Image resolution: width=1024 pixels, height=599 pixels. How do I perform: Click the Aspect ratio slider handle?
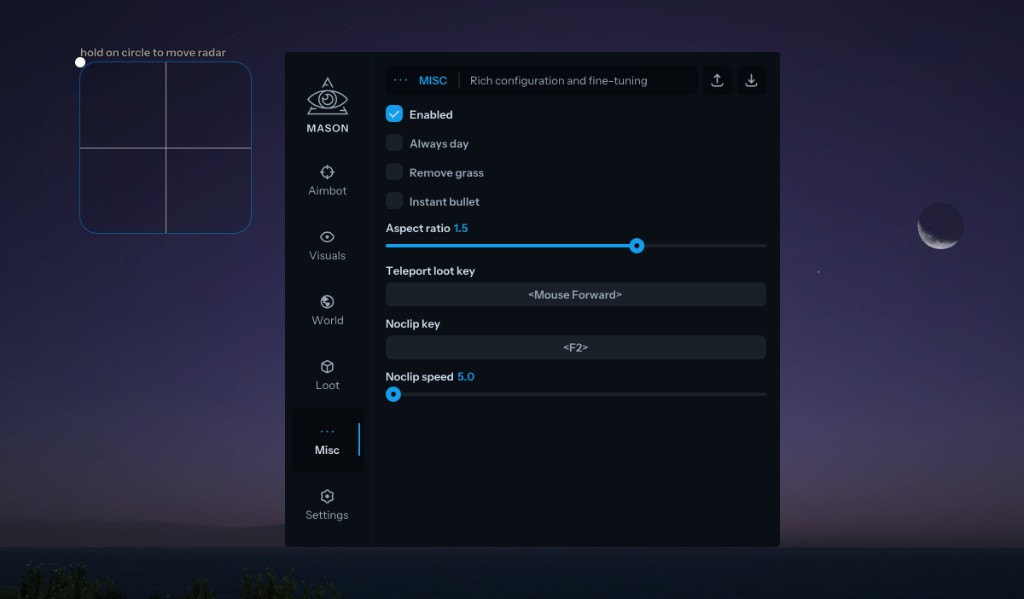point(637,246)
